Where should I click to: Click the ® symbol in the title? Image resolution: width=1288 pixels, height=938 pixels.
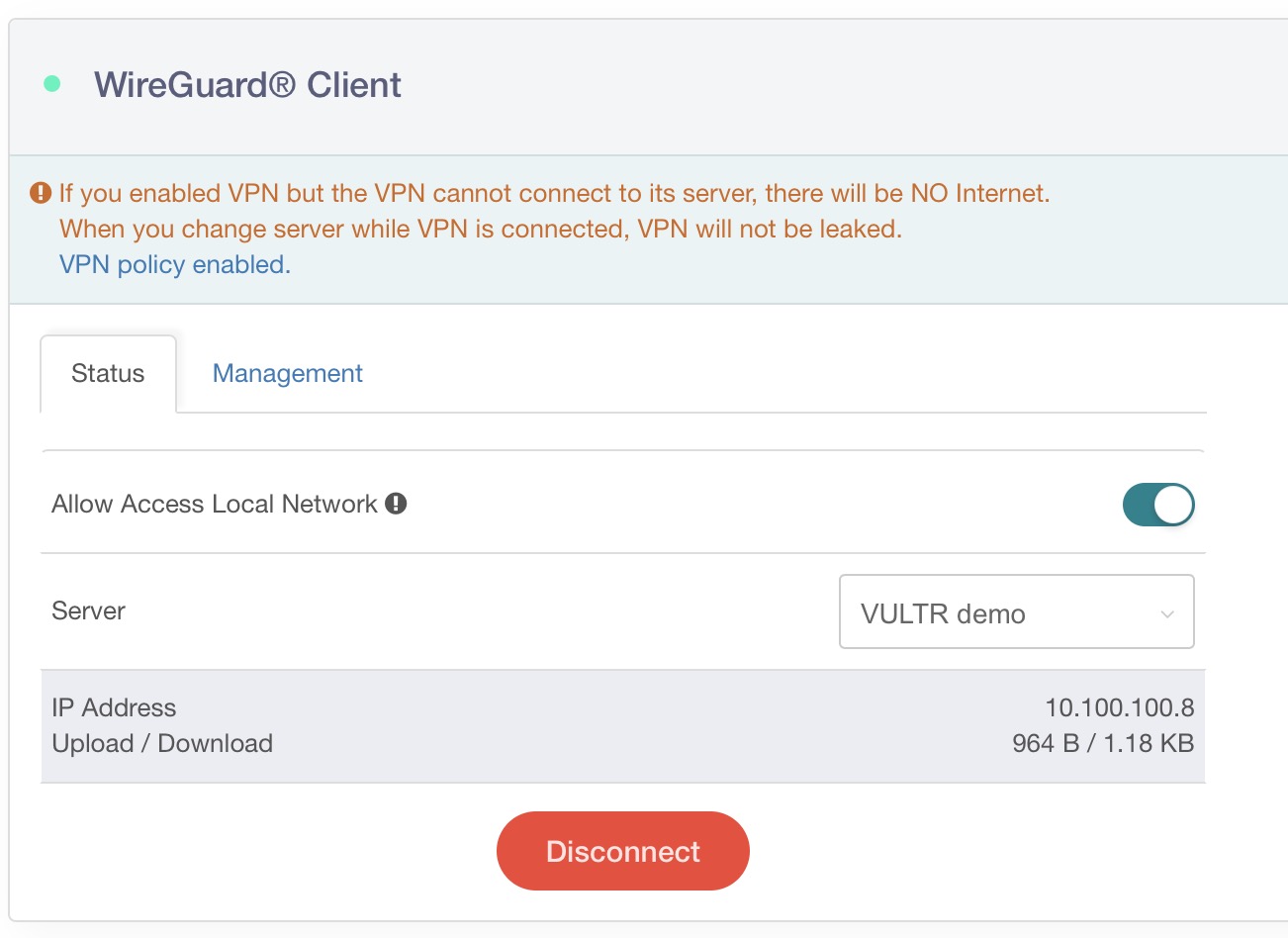click(x=281, y=84)
